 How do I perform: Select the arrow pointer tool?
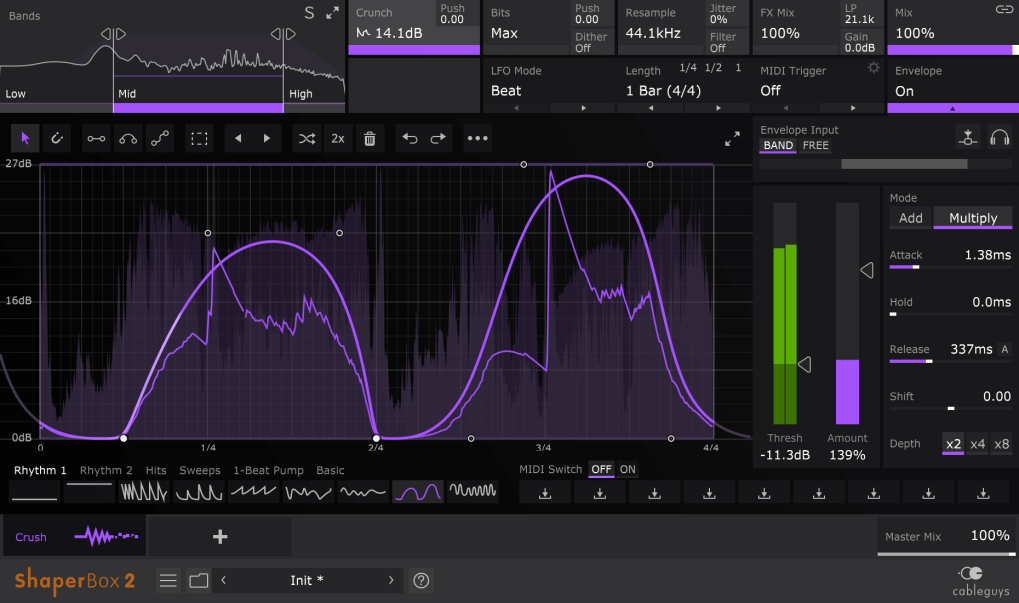coord(25,138)
